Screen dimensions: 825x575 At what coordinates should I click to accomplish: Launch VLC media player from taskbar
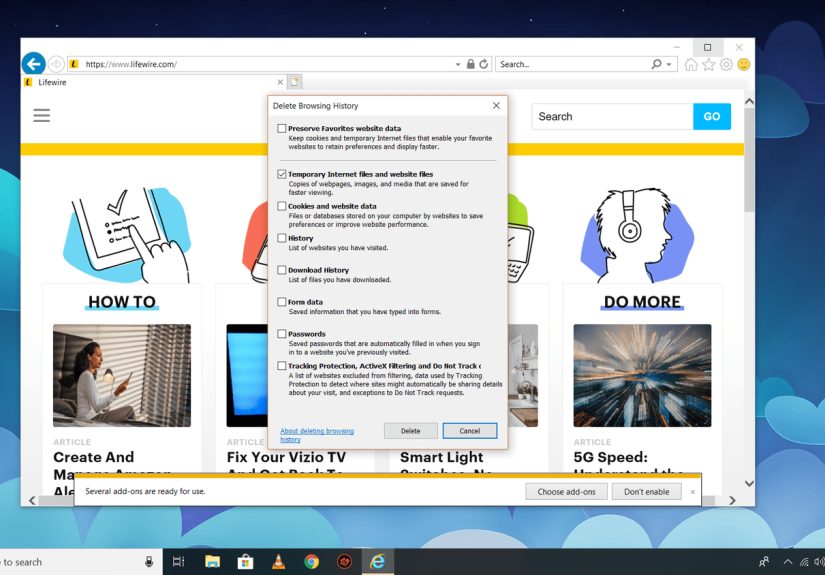(x=278, y=562)
